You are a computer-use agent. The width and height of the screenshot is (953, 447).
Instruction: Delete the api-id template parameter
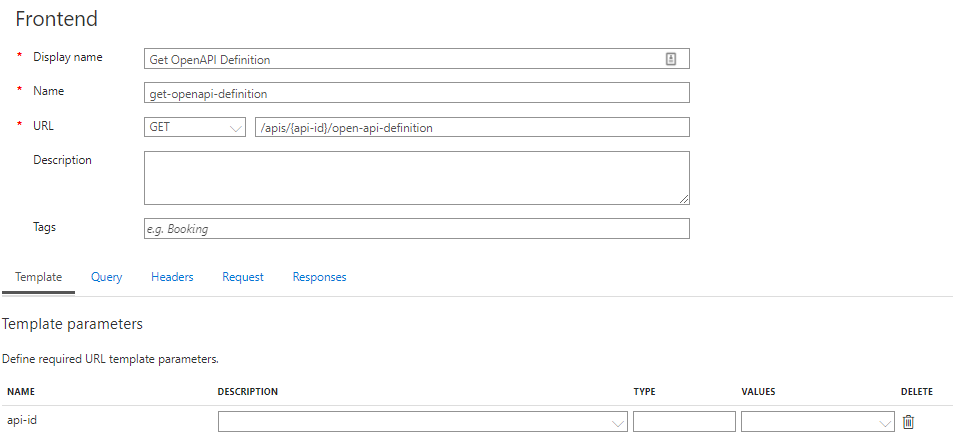(x=908, y=421)
